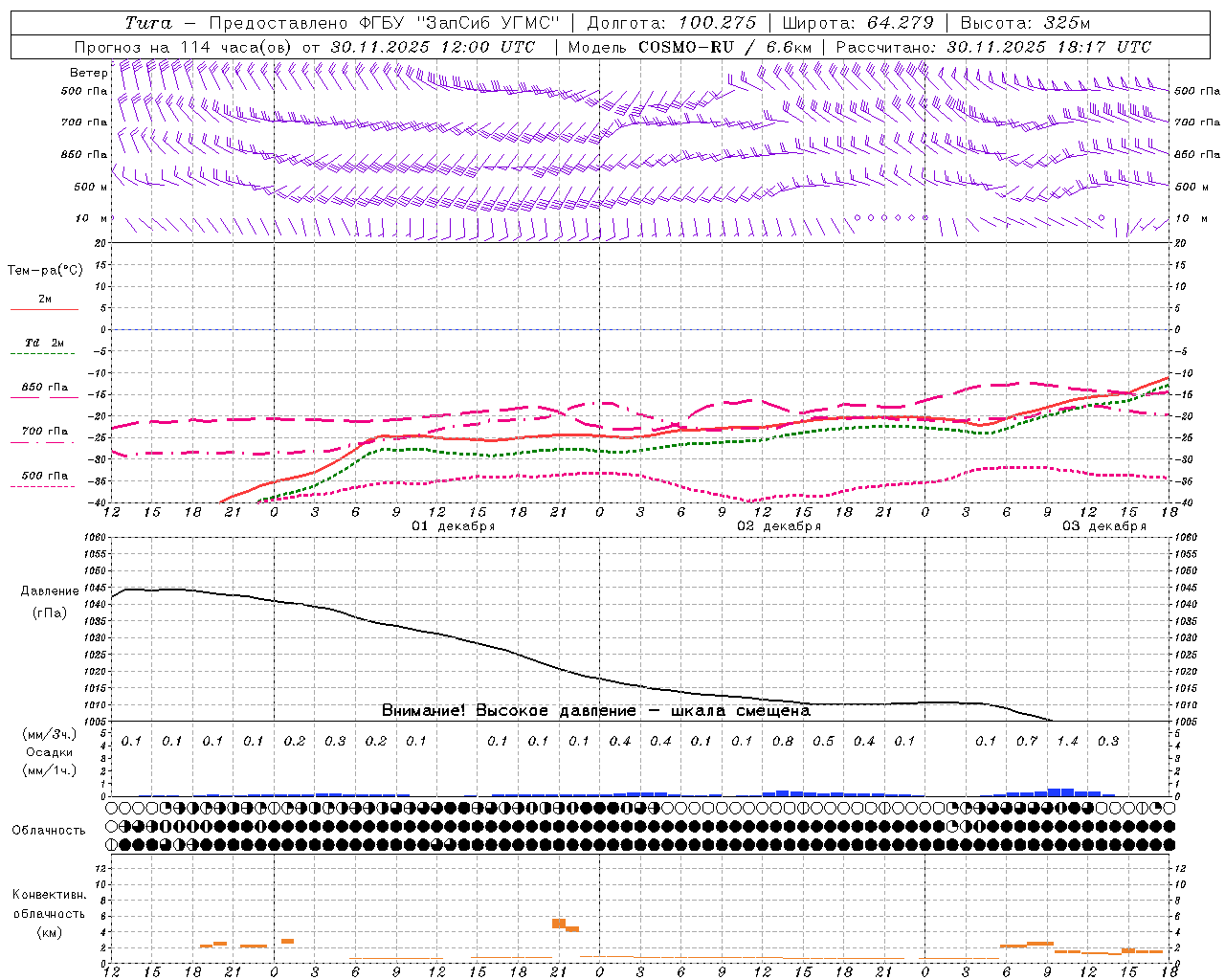This screenshot has height=980, width=1225.
Task: Click the "Рассчитано: 30.11.2025 18:17 UTC" timestamp
Action: pos(993,47)
